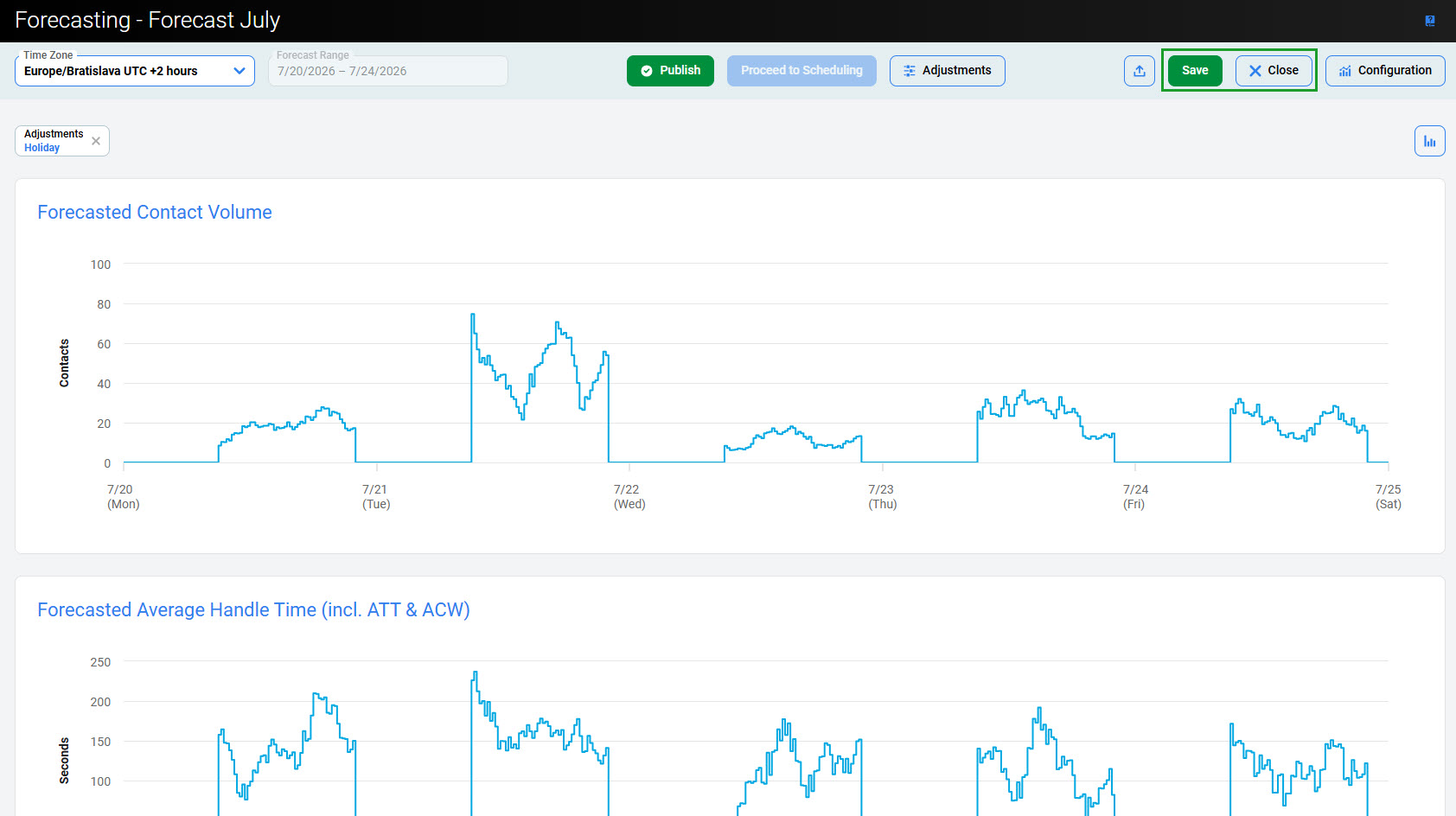The image size is (1456, 816).
Task: Click the 7/24 (Fri) axis label
Action: coord(1134,497)
